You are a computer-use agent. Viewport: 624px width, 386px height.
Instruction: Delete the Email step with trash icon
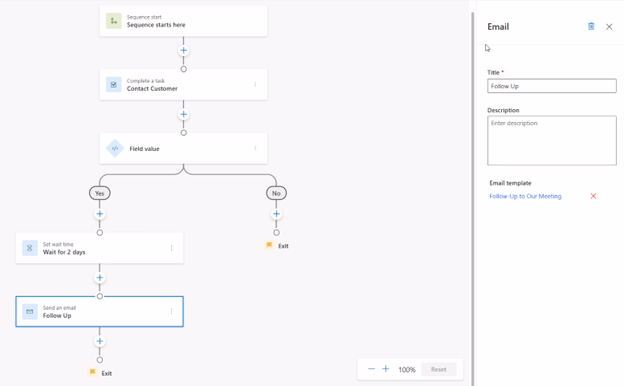click(x=591, y=26)
